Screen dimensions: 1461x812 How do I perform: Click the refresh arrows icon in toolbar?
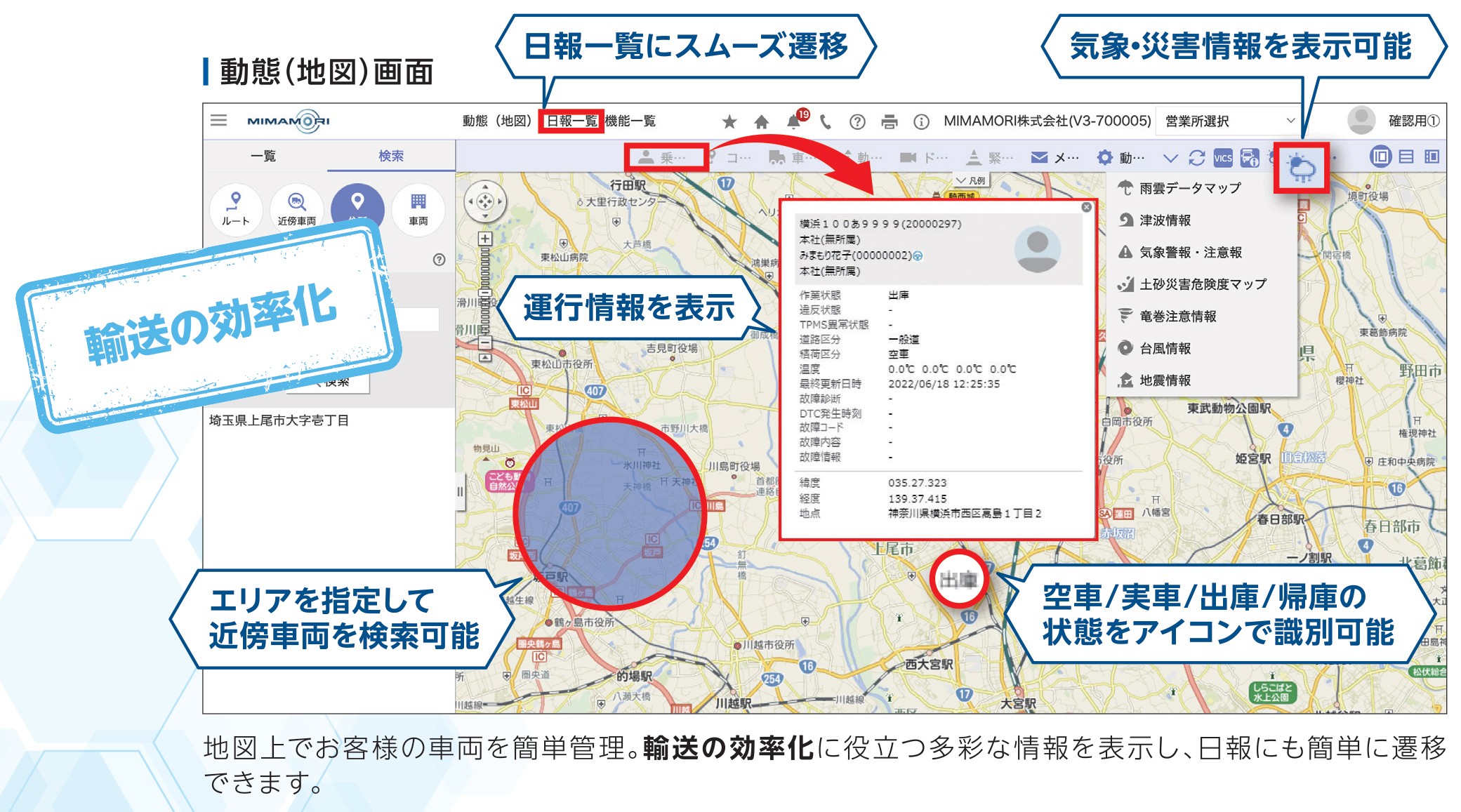click(1197, 158)
